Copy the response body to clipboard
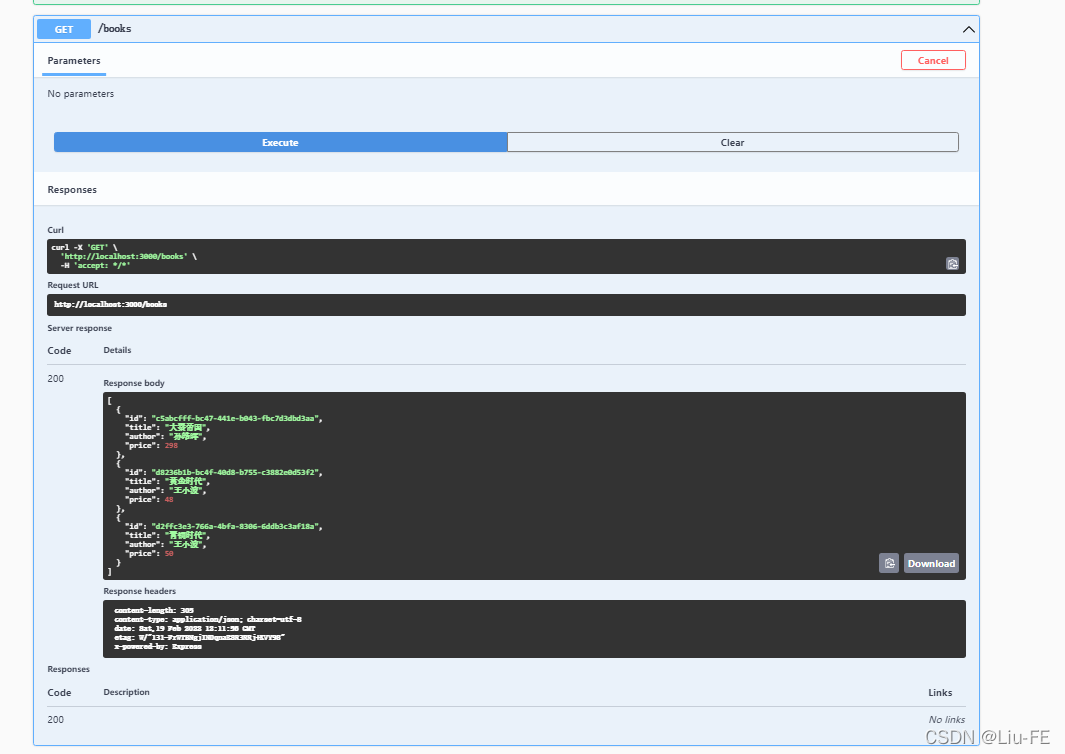This screenshot has height=754, width=1065. point(889,563)
